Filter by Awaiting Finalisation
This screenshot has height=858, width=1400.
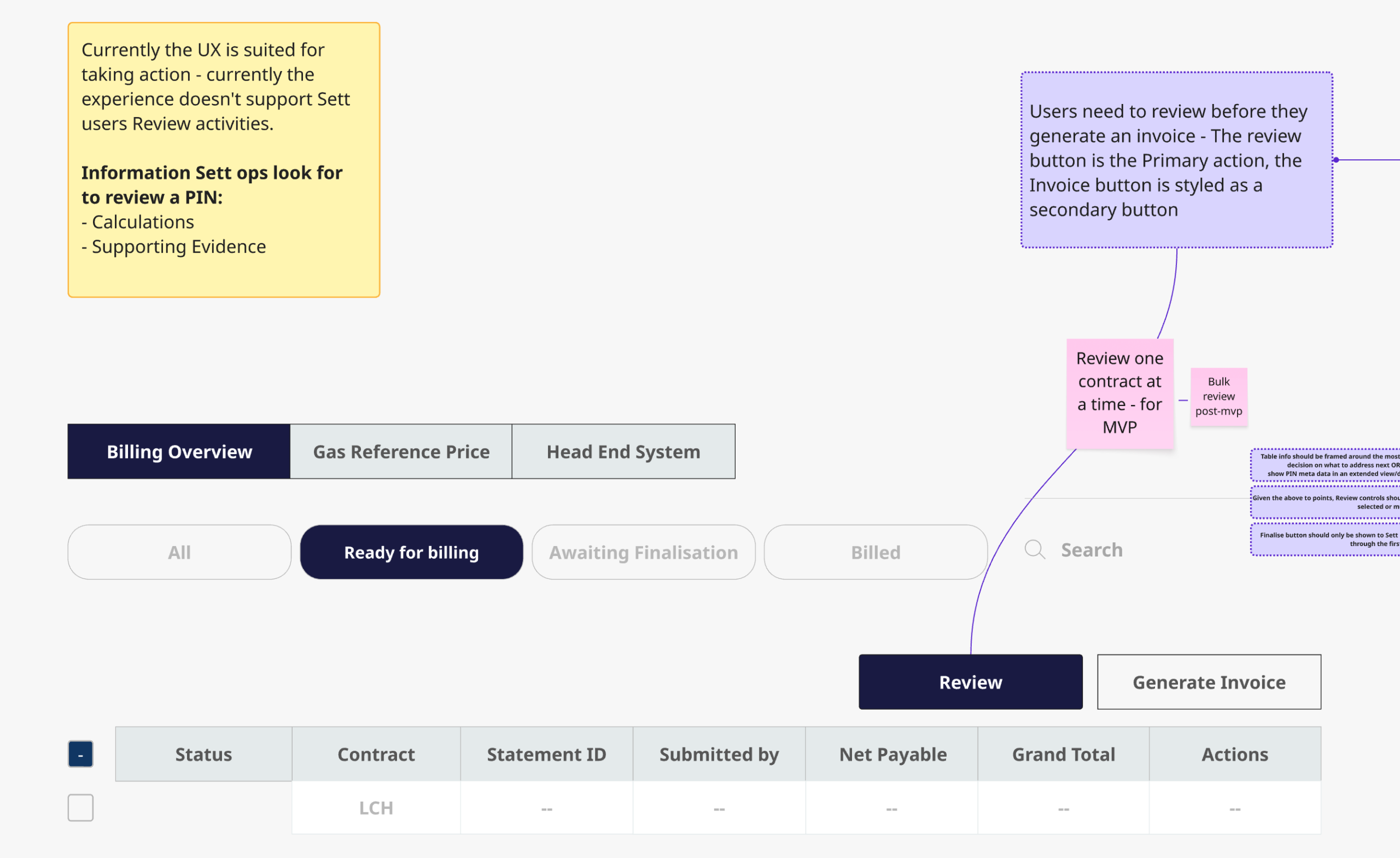pyautogui.click(x=644, y=552)
